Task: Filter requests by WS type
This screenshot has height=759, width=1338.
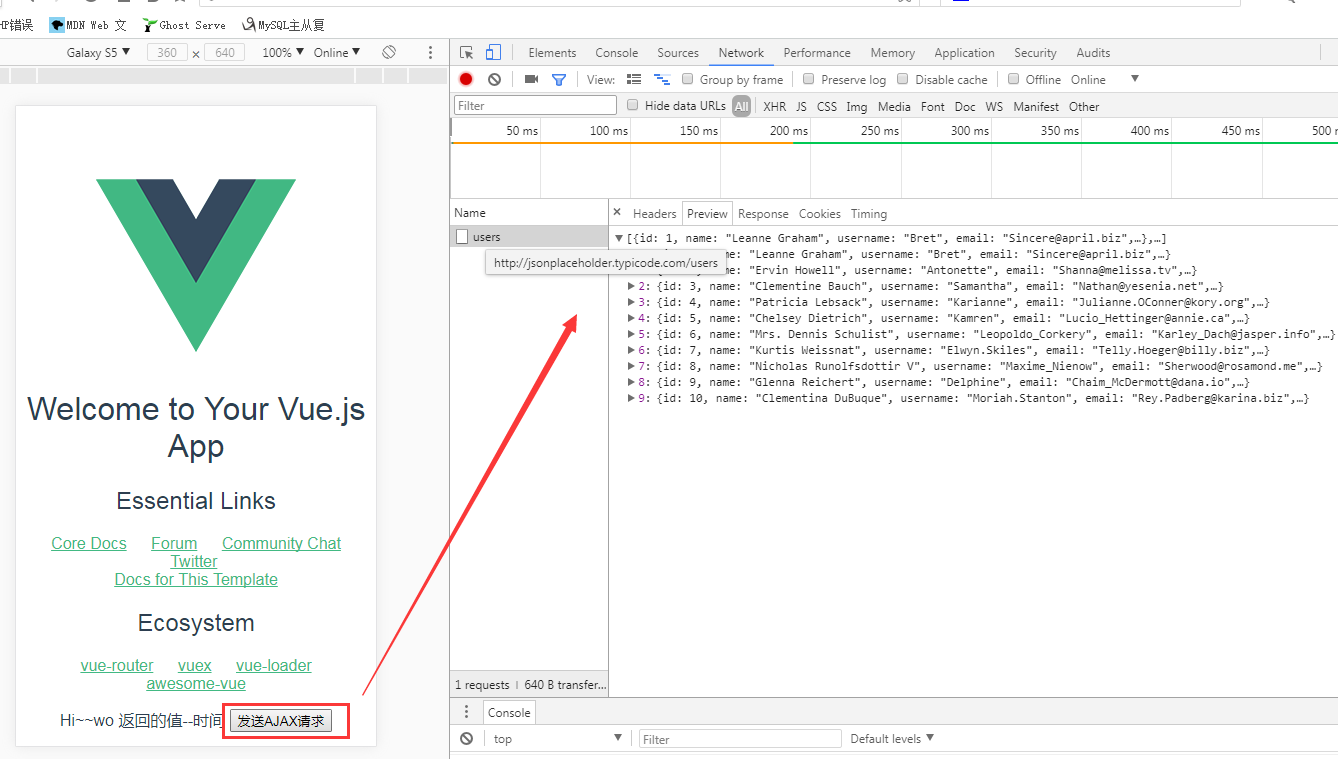Action: (994, 106)
